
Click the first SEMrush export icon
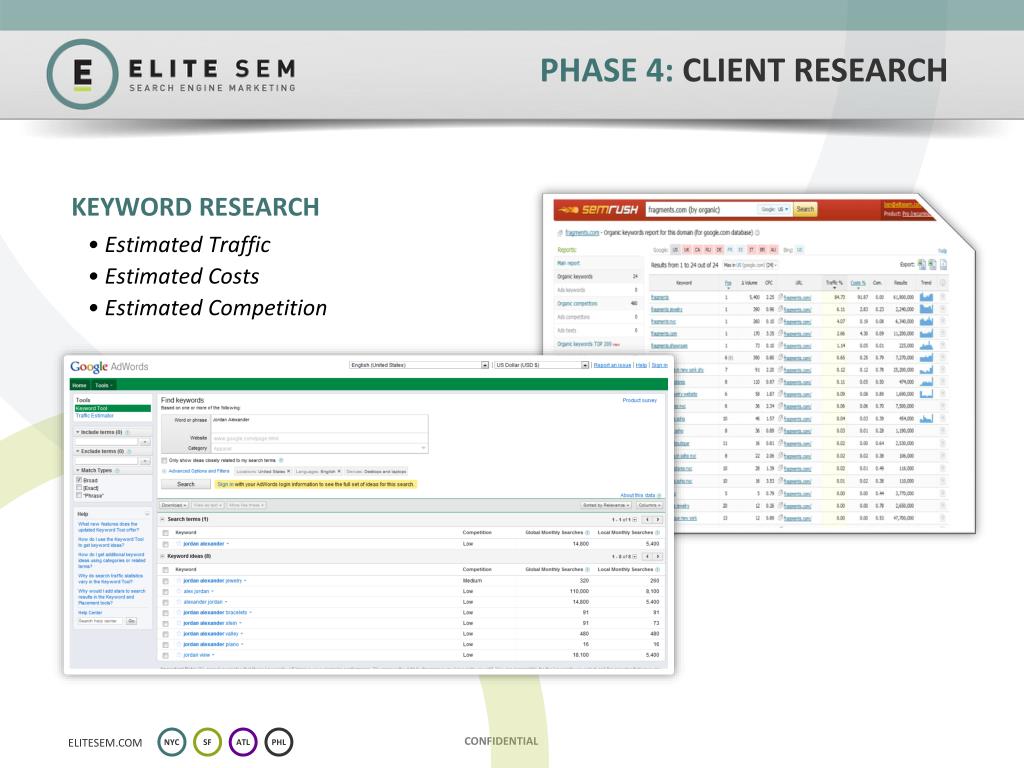(x=921, y=264)
